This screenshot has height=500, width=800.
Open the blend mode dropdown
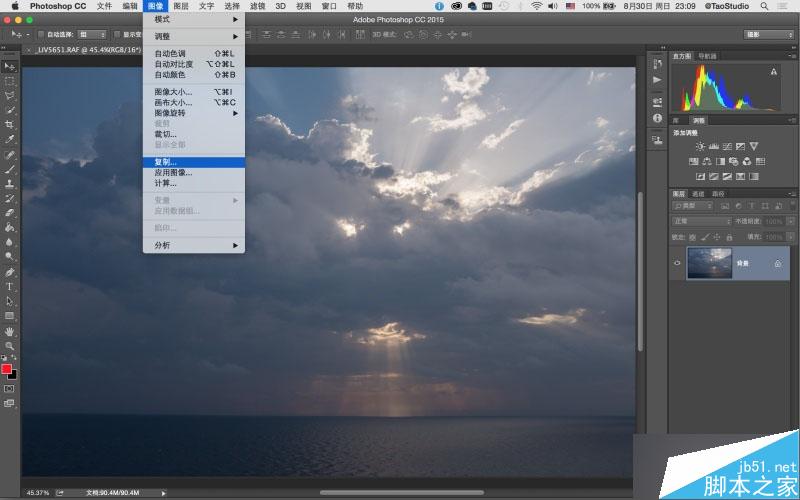(x=702, y=221)
